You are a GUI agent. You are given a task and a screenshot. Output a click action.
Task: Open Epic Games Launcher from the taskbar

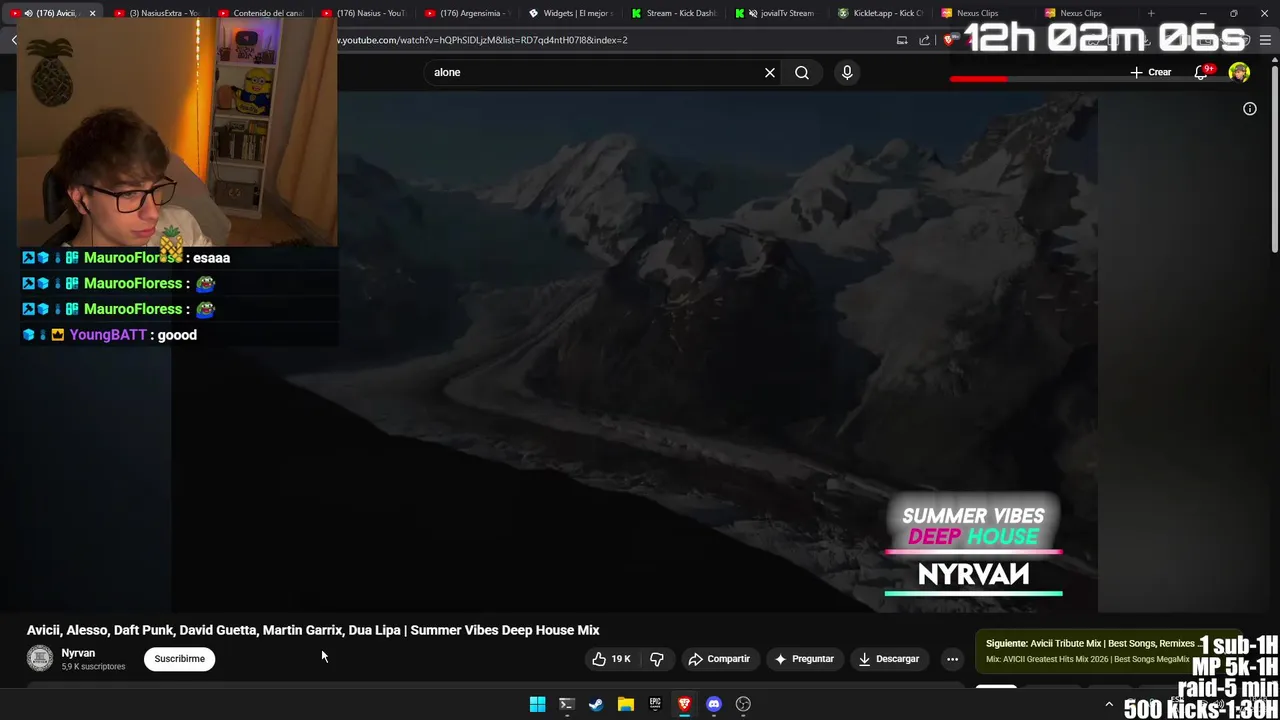[x=655, y=704]
